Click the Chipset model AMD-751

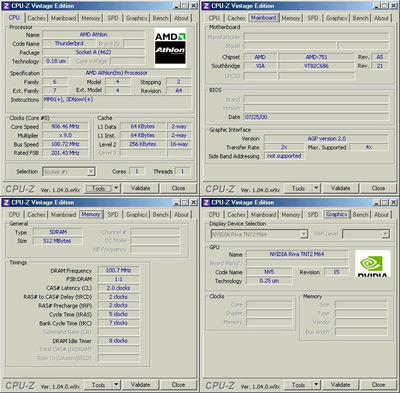click(x=316, y=57)
